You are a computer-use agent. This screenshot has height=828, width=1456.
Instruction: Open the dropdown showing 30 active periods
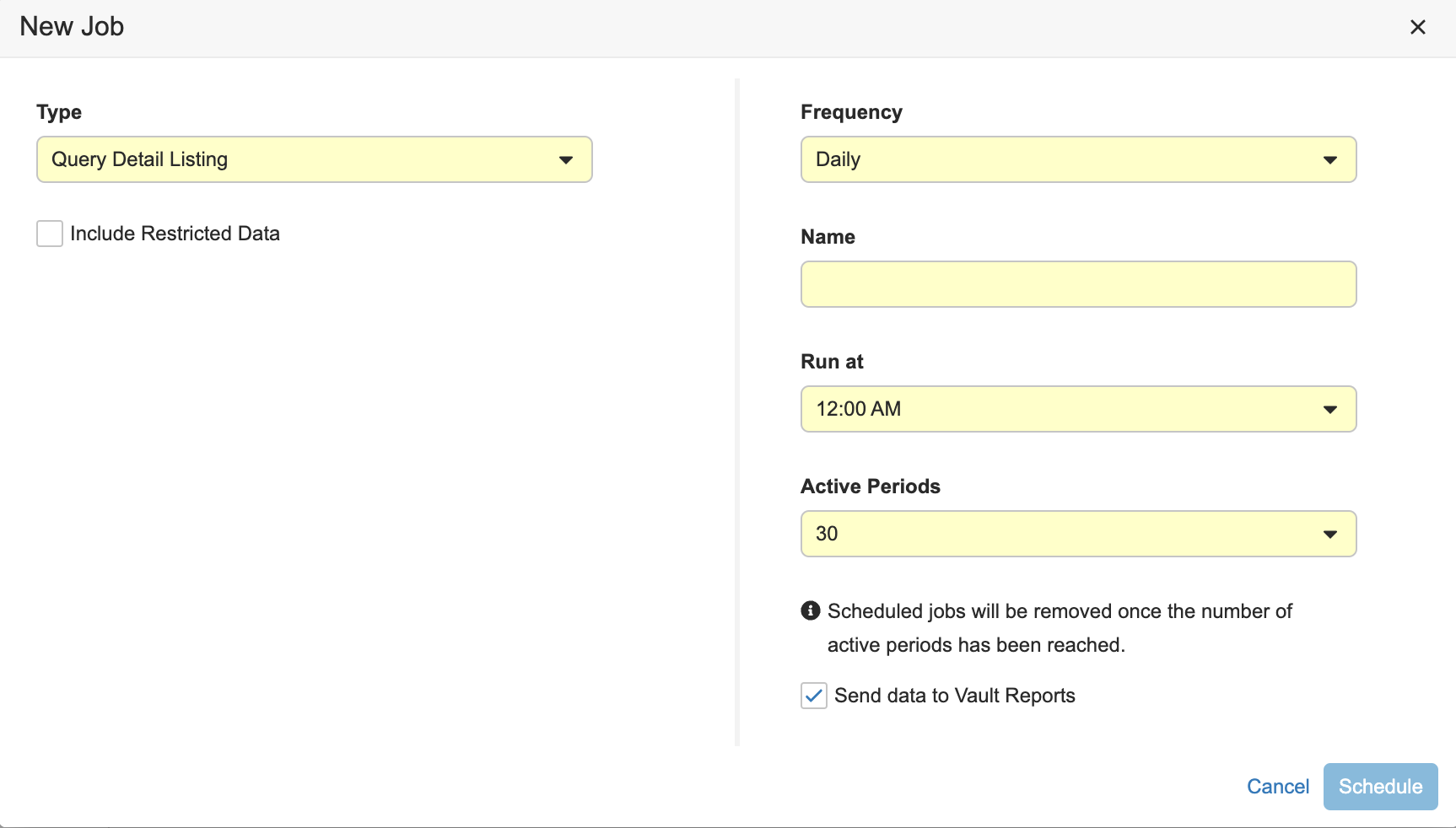point(1063,534)
